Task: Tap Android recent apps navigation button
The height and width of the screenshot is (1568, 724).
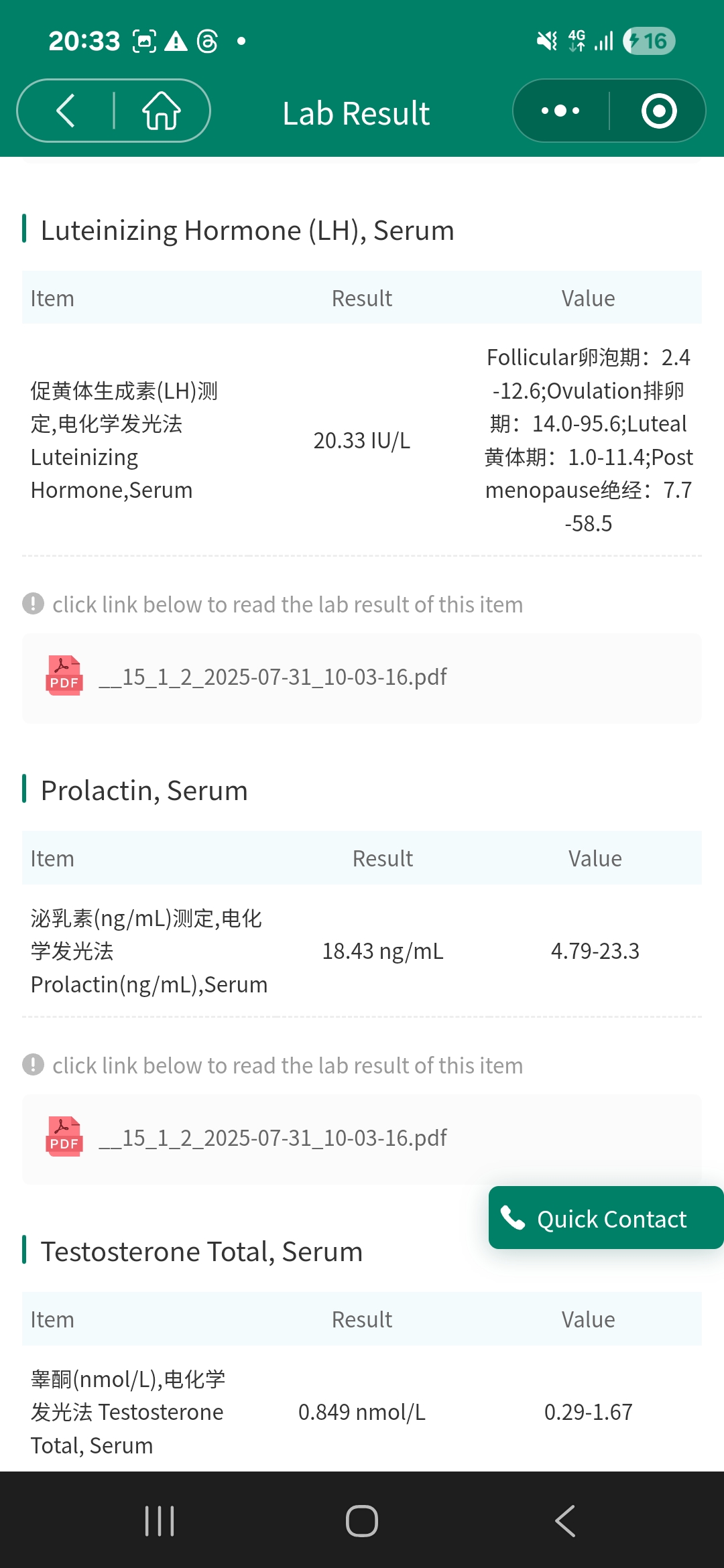Action: click(160, 1521)
